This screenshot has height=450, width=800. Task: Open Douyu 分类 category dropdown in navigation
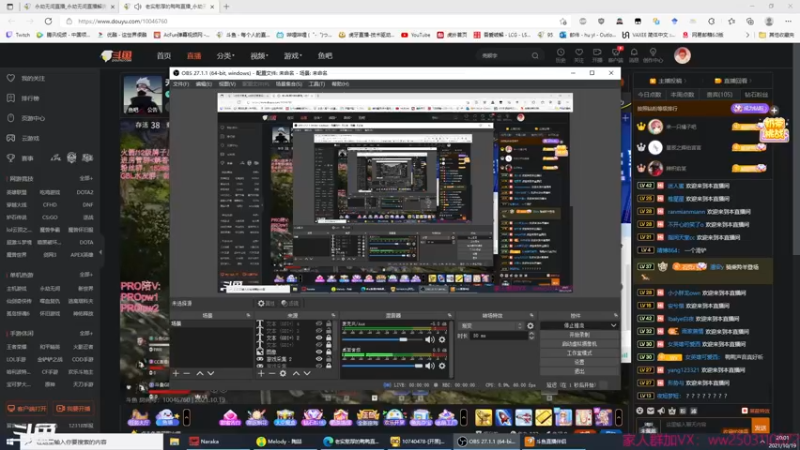pos(225,56)
